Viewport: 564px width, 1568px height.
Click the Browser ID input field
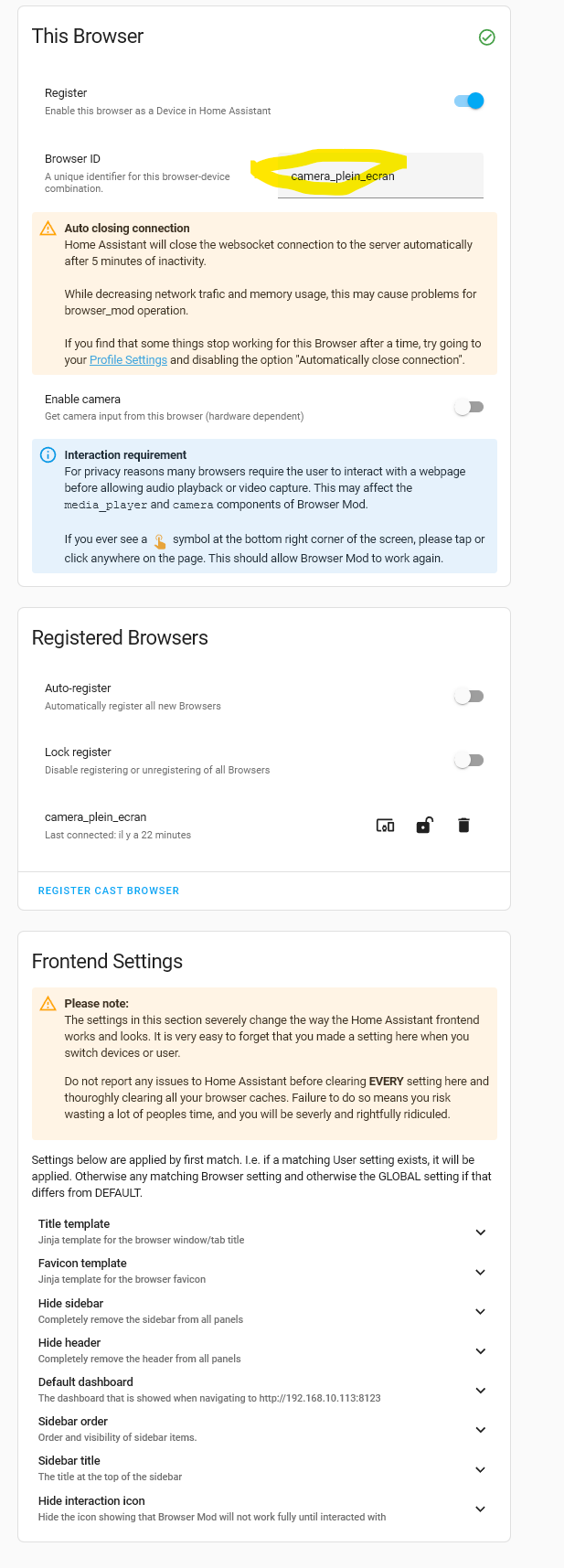(380, 176)
